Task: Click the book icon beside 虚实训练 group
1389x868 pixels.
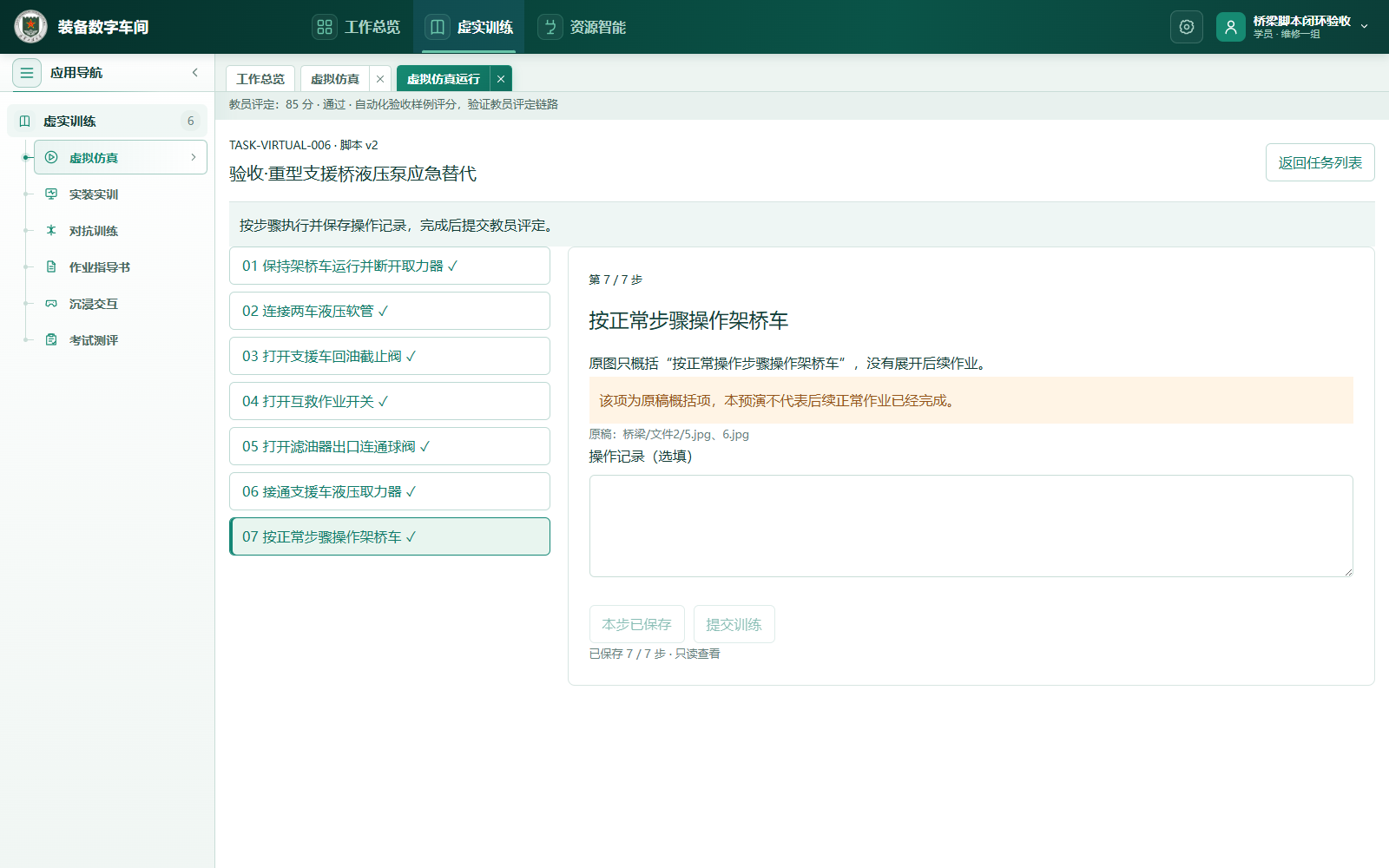Action: [x=24, y=121]
